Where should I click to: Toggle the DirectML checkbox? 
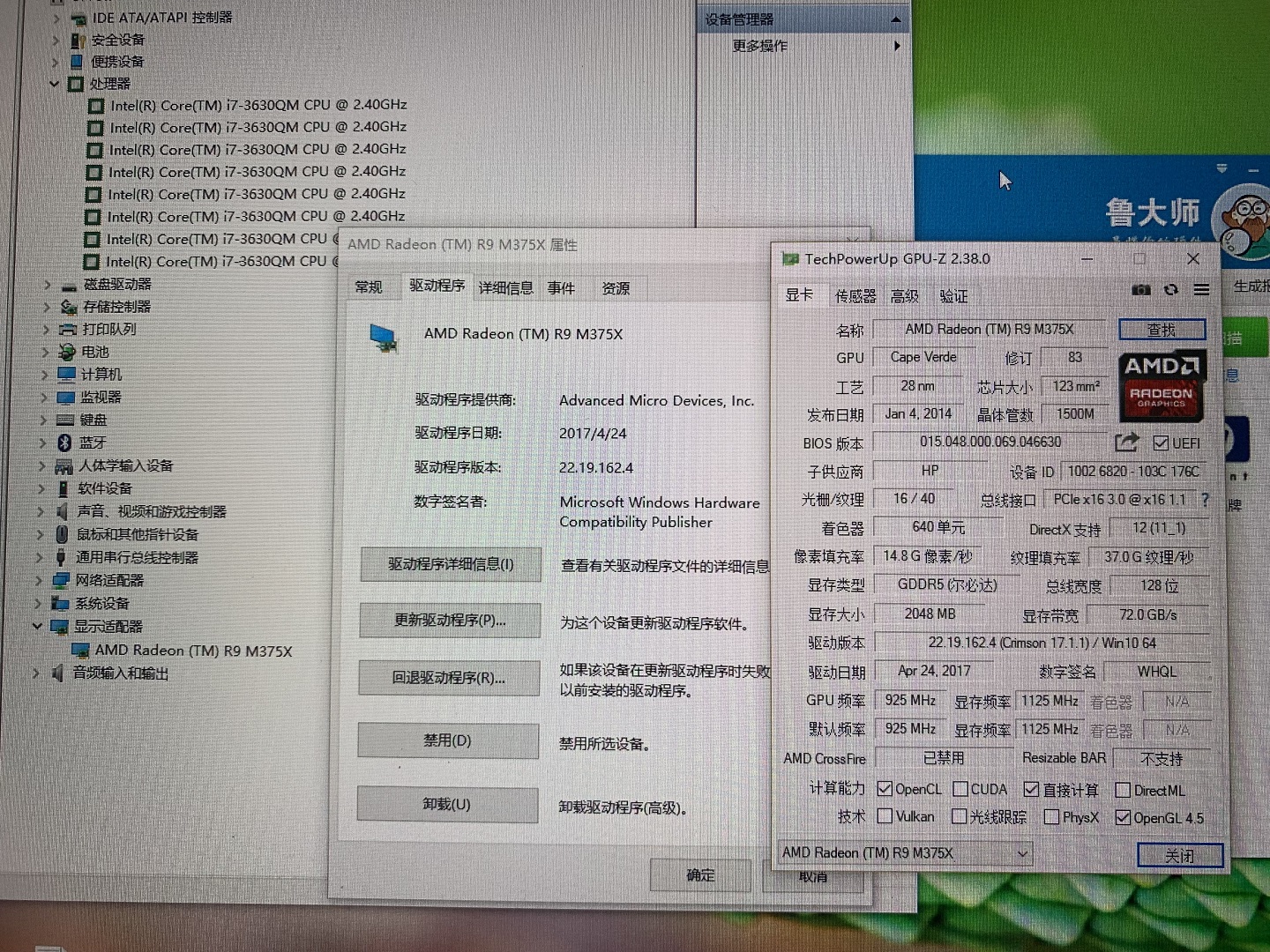point(1123,791)
